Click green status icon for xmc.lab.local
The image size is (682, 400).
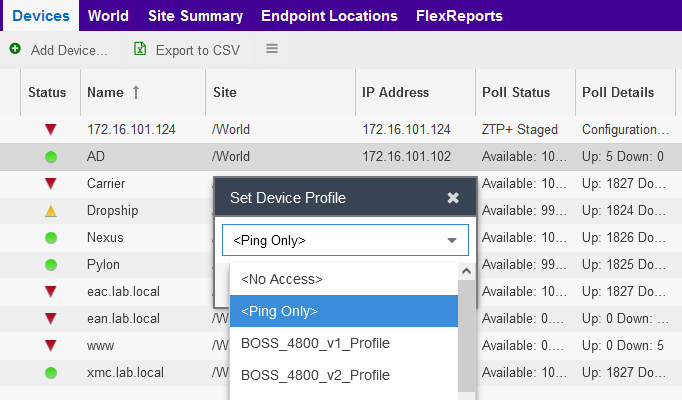pyautogui.click(x=51, y=373)
